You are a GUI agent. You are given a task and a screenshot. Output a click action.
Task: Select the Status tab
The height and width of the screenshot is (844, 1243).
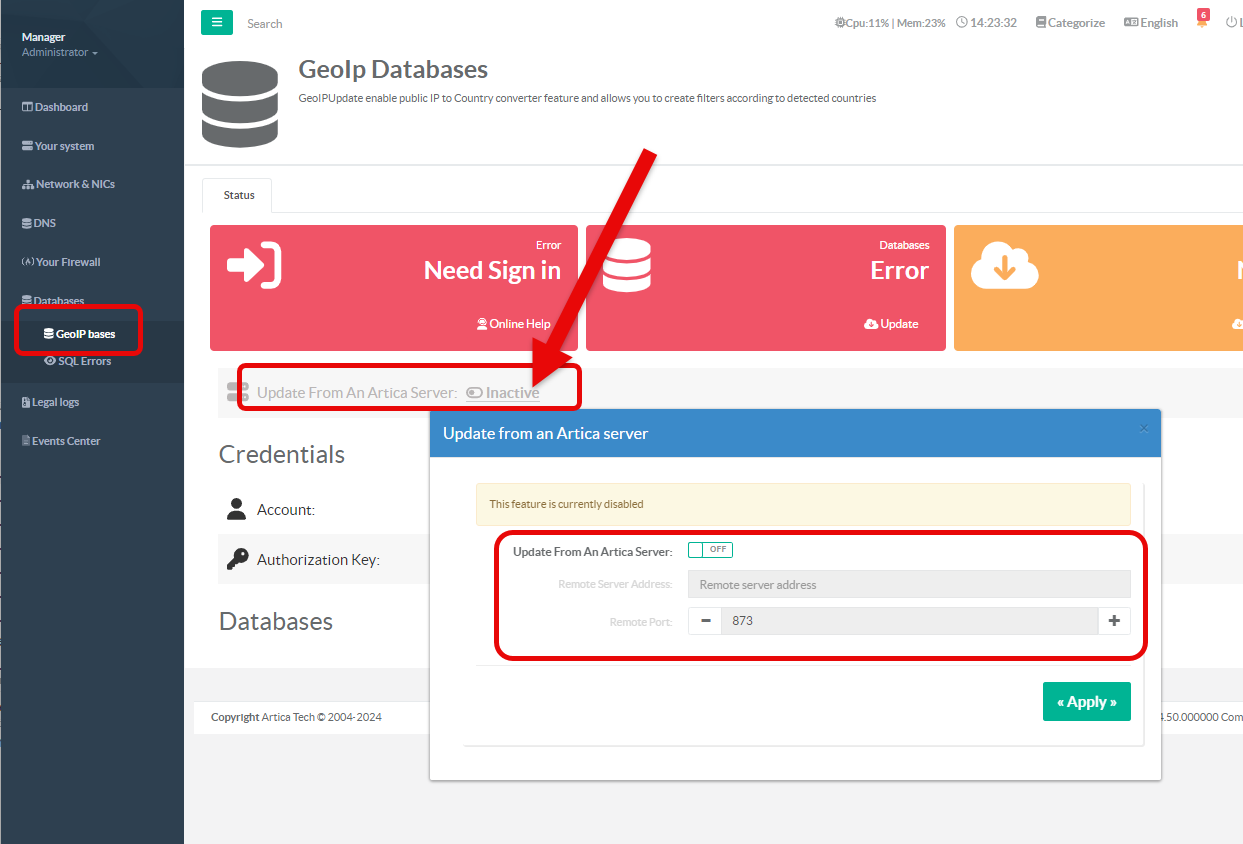(238, 195)
